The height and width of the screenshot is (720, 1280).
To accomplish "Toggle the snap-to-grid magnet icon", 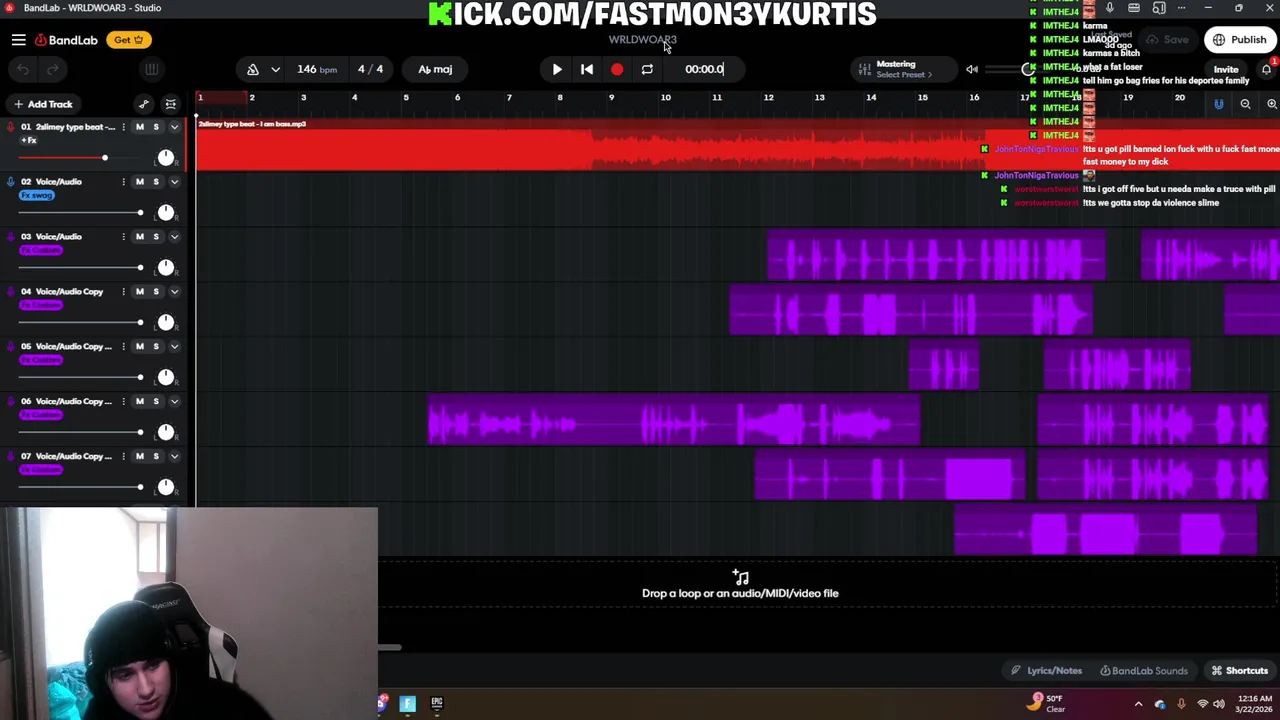I will 1219,104.
